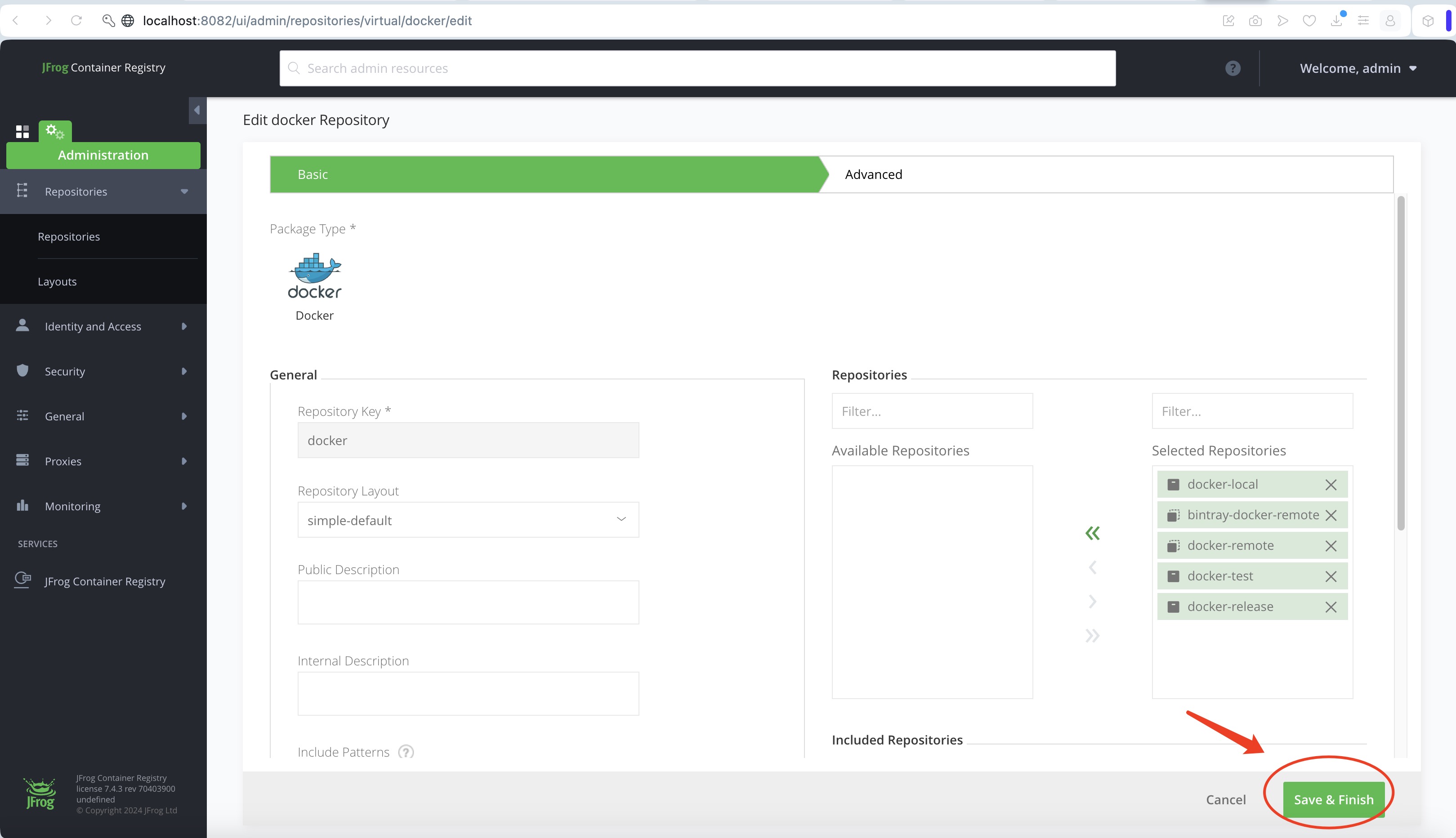Image resolution: width=1456 pixels, height=838 pixels.
Task: Remove bintray-docker-remote from selected repositories
Action: (x=1331, y=515)
